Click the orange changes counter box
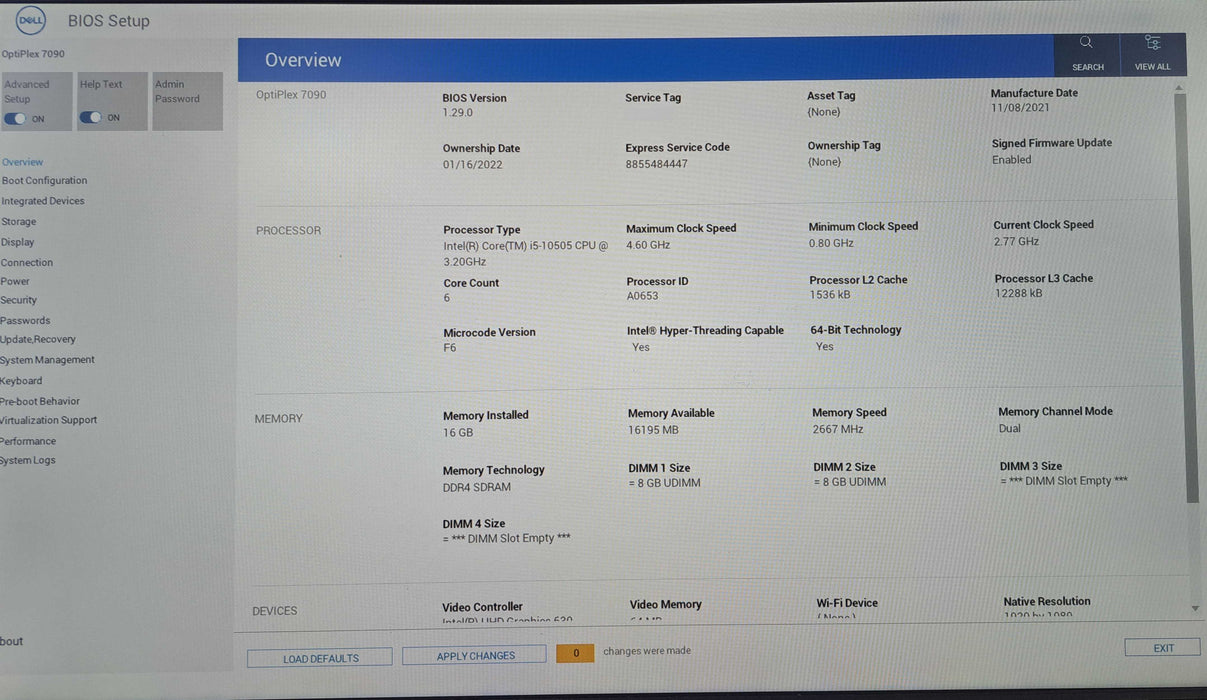The height and width of the screenshot is (700, 1207). (575, 653)
